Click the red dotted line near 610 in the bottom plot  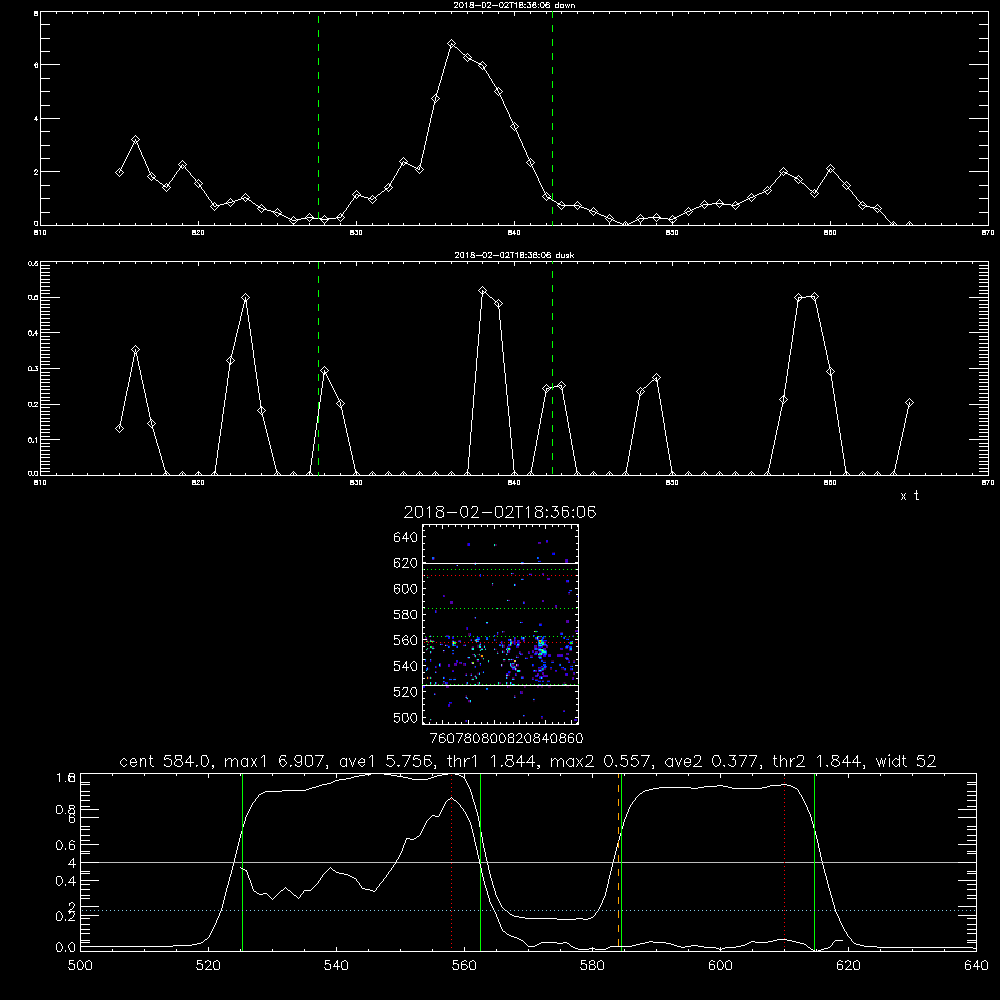click(784, 862)
